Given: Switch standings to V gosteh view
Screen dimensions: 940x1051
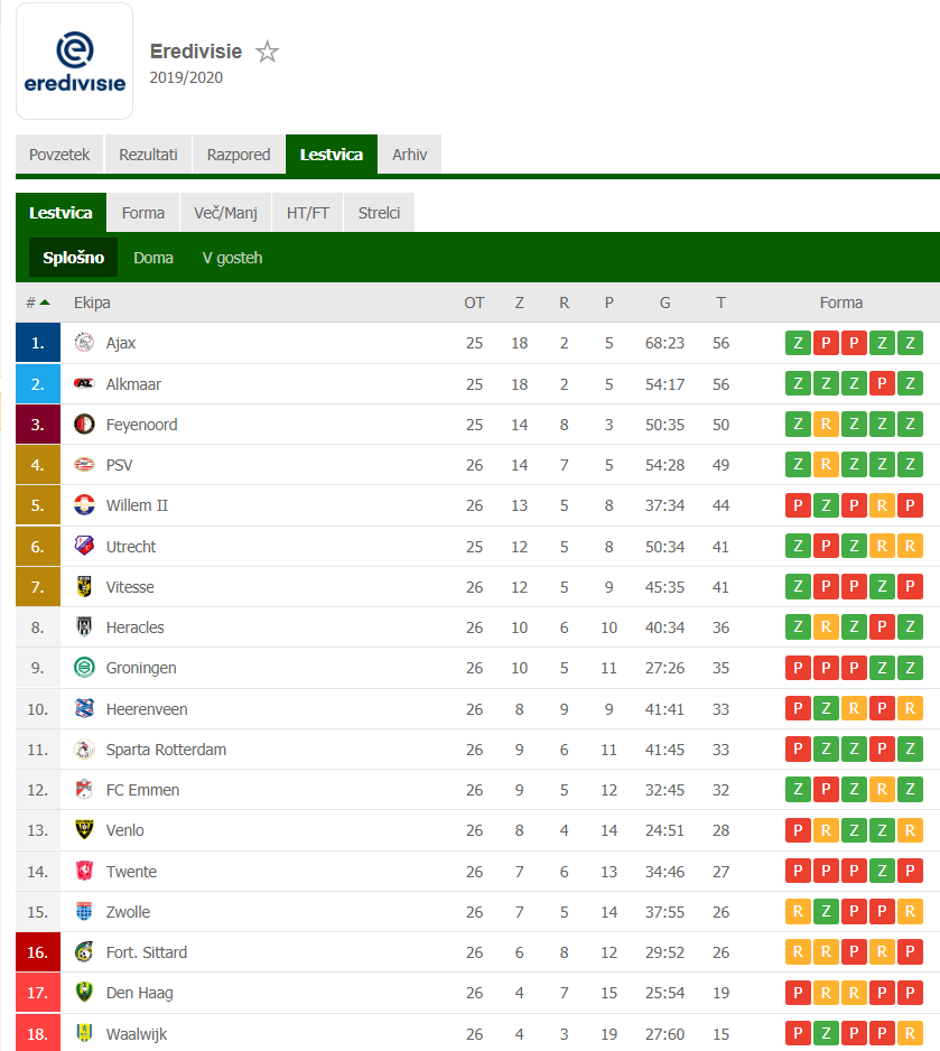Looking at the screenshot, I should [230, 257].
